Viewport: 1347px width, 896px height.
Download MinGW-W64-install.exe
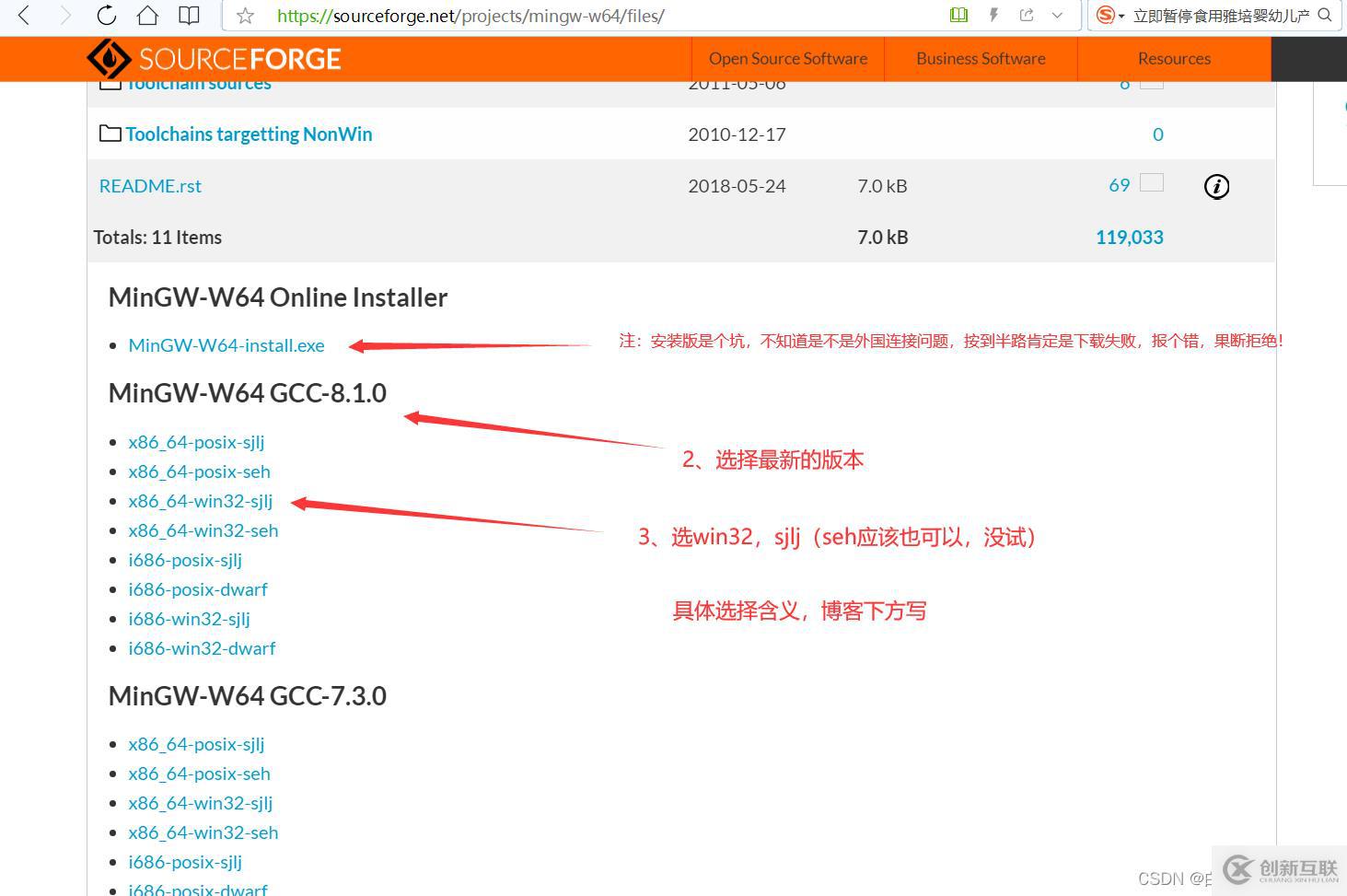226,345
